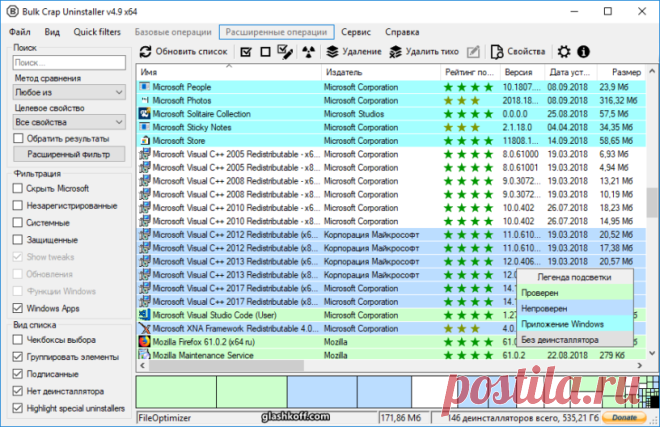Click the vertical scrollbar down arrow
This screenshot has height=427, width=660.
pos(652,353)
